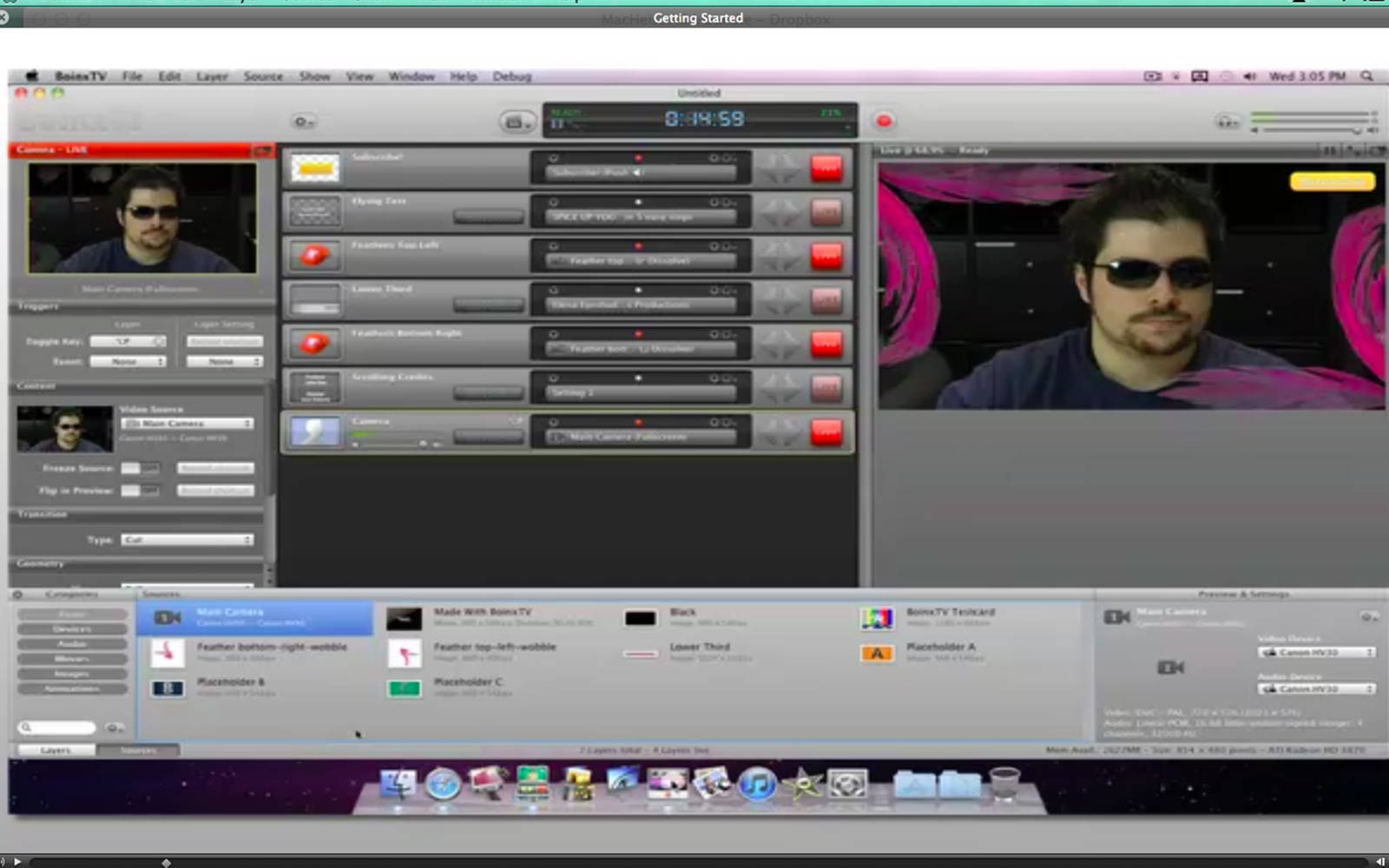Click the red Record button
1389x868 pixels.
(884, 121)
